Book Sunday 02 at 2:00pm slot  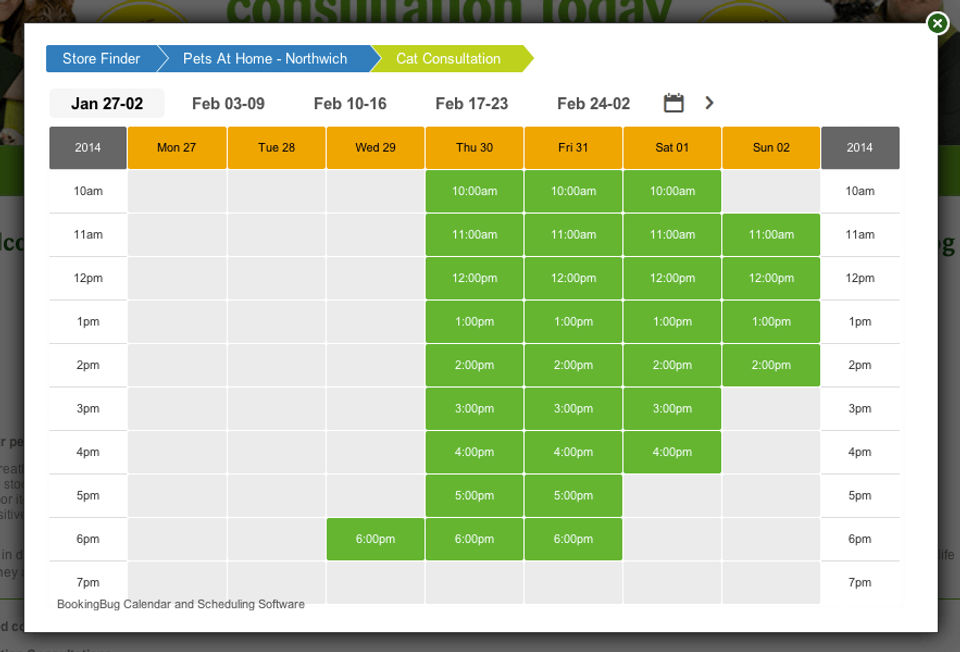[x=771, y=365]
